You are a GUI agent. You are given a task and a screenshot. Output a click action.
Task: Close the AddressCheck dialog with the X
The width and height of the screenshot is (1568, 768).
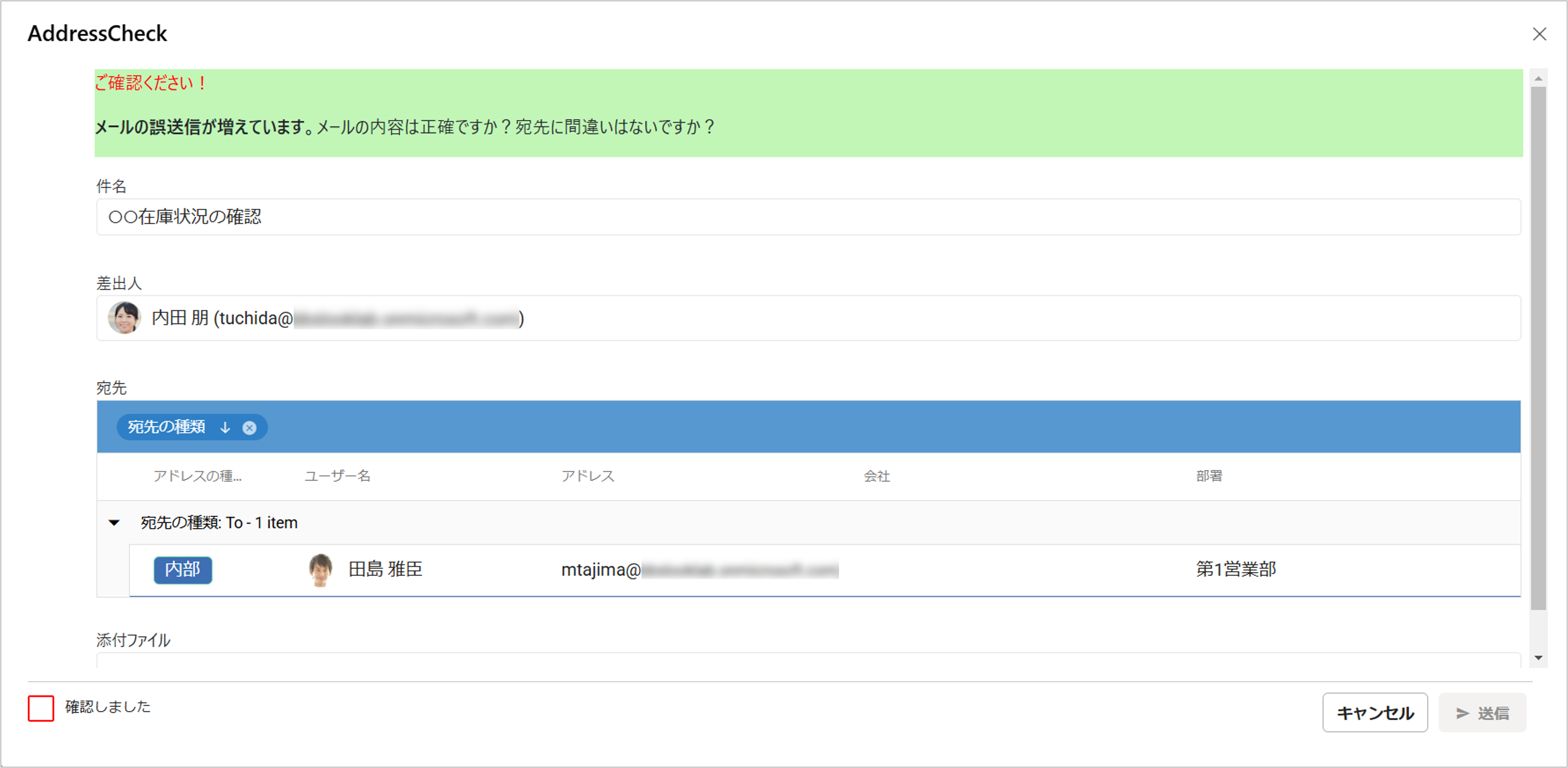coord(1539,34)
